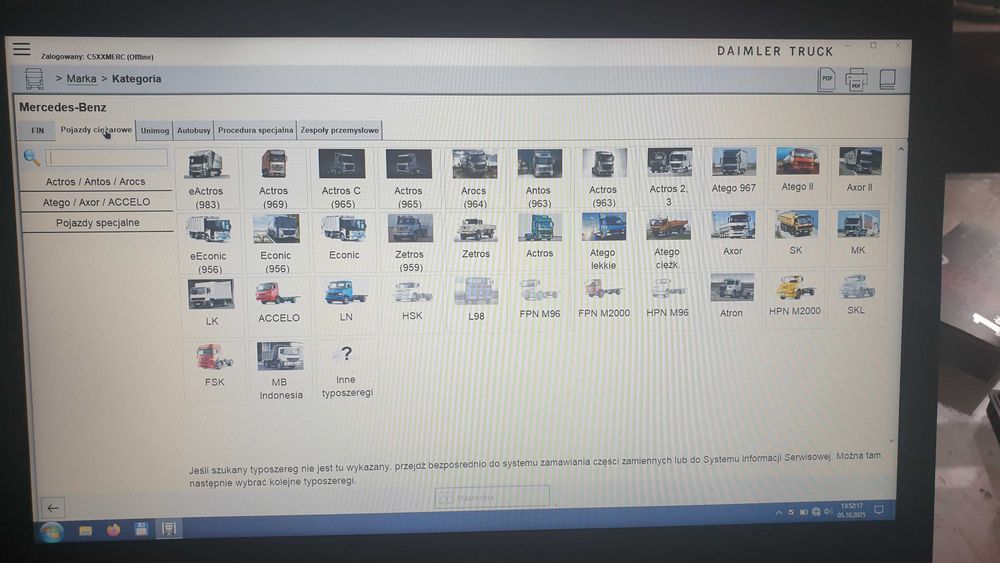This screenshot has height=563, width=1000.
Task: Choose the MB Indonesia truck icon
Action: (x=280, y=356)
